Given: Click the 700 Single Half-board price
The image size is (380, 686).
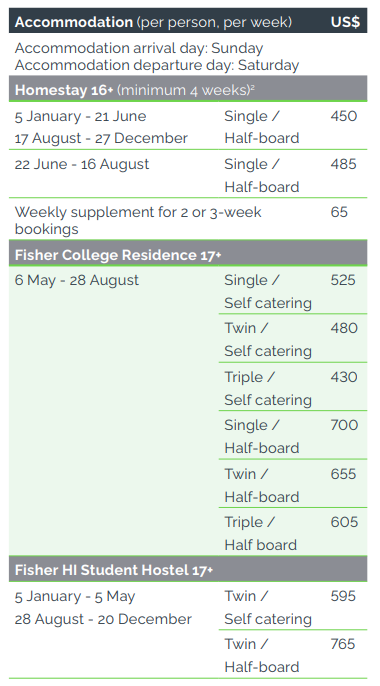Looking at the screenshot, I should pos(344,425).
